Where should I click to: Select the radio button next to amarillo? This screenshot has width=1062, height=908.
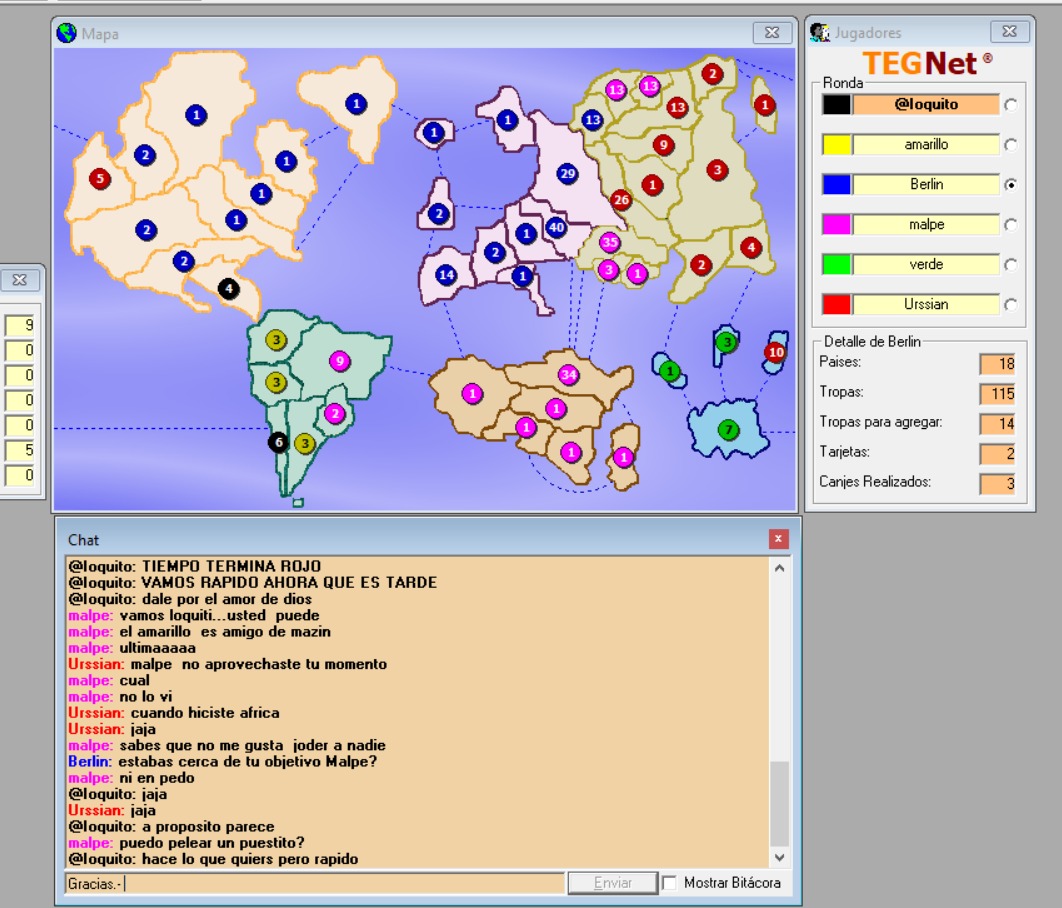coord(1010,145)
